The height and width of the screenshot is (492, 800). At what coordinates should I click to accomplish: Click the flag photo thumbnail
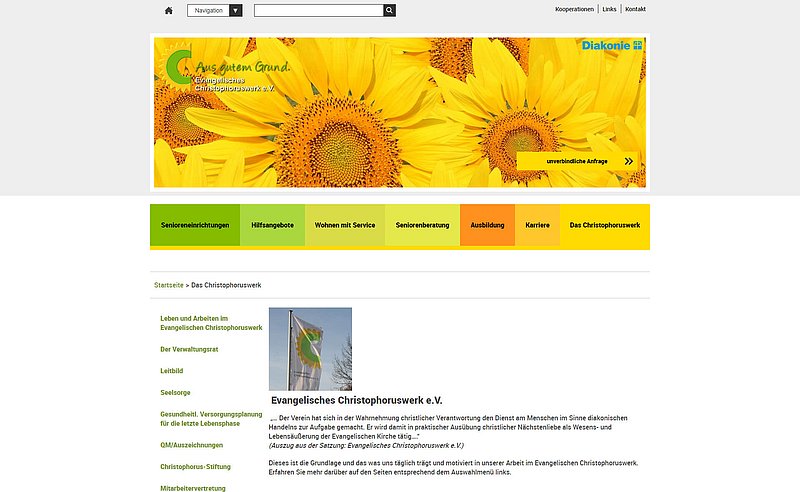[310, 349]
